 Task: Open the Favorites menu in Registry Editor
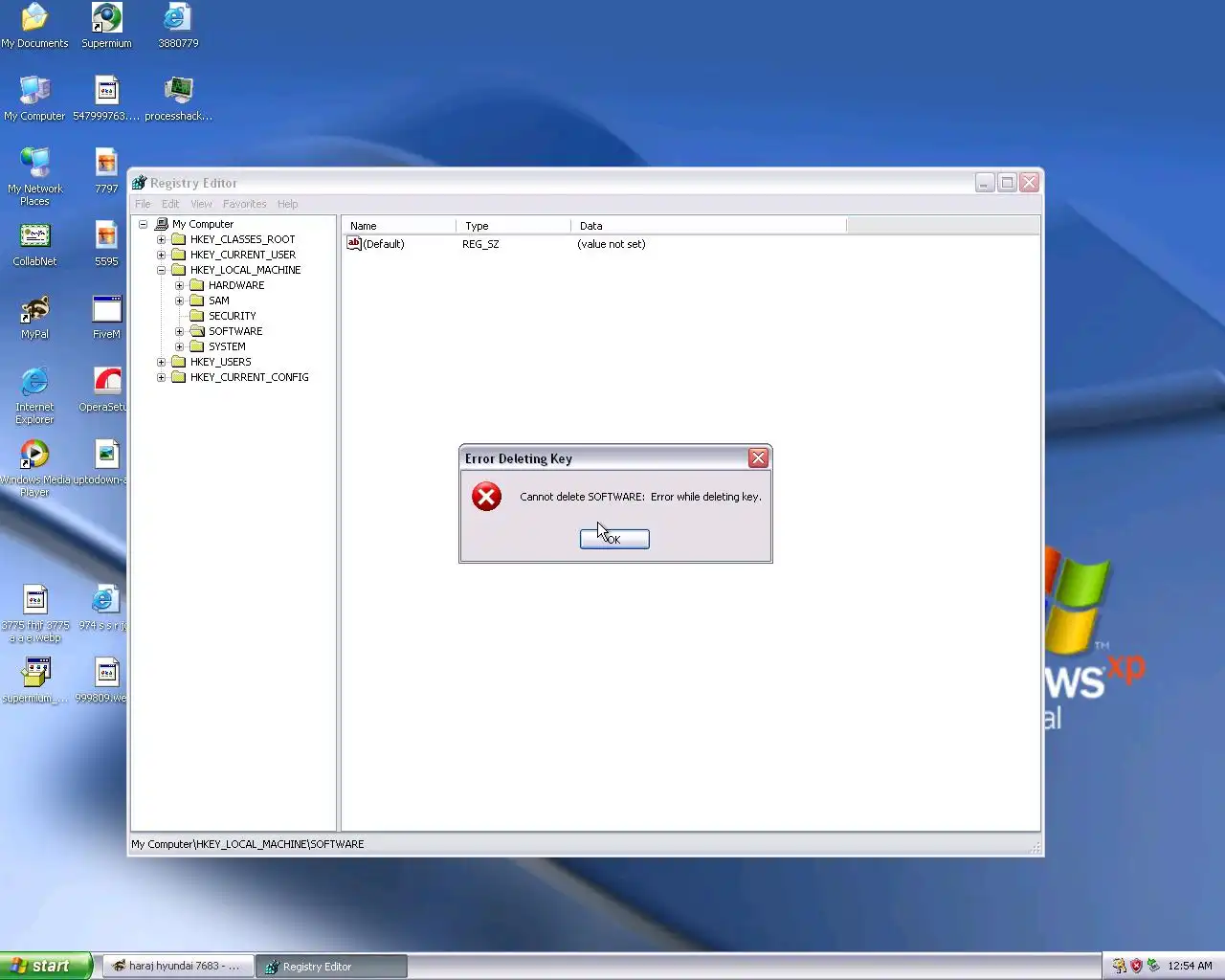[244, 204]
